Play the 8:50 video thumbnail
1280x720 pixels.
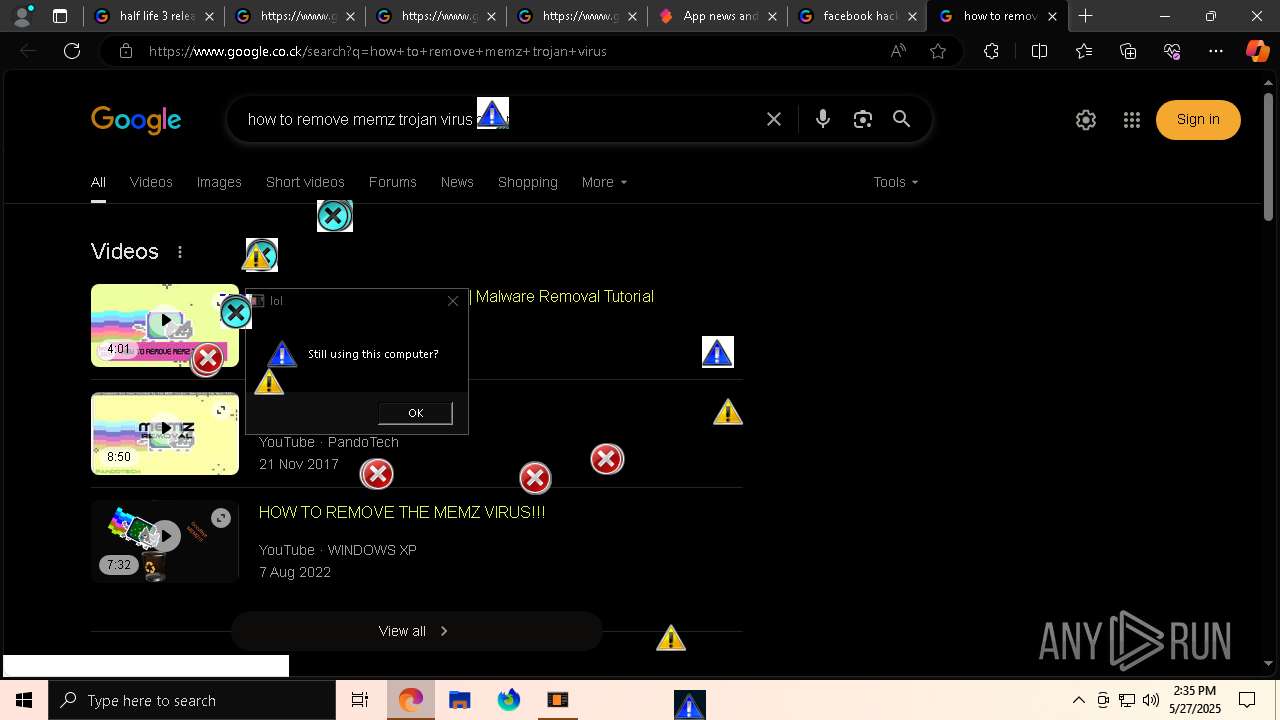click(x=165, y=433)
